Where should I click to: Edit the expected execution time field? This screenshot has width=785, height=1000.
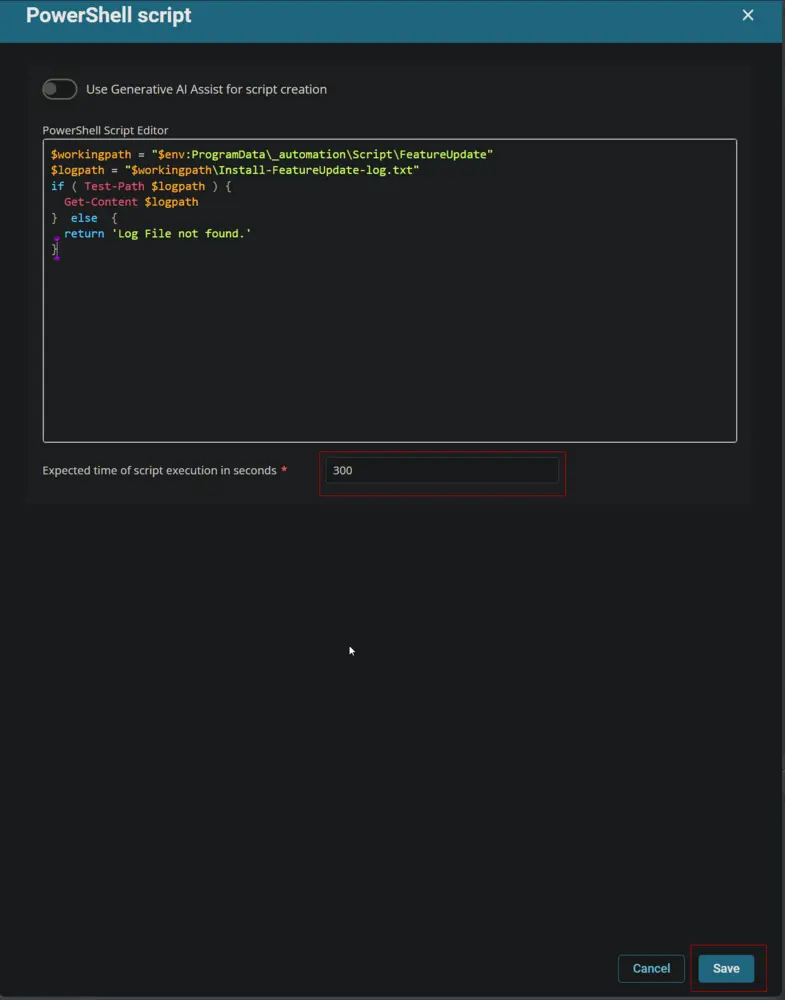pos(442,471)
